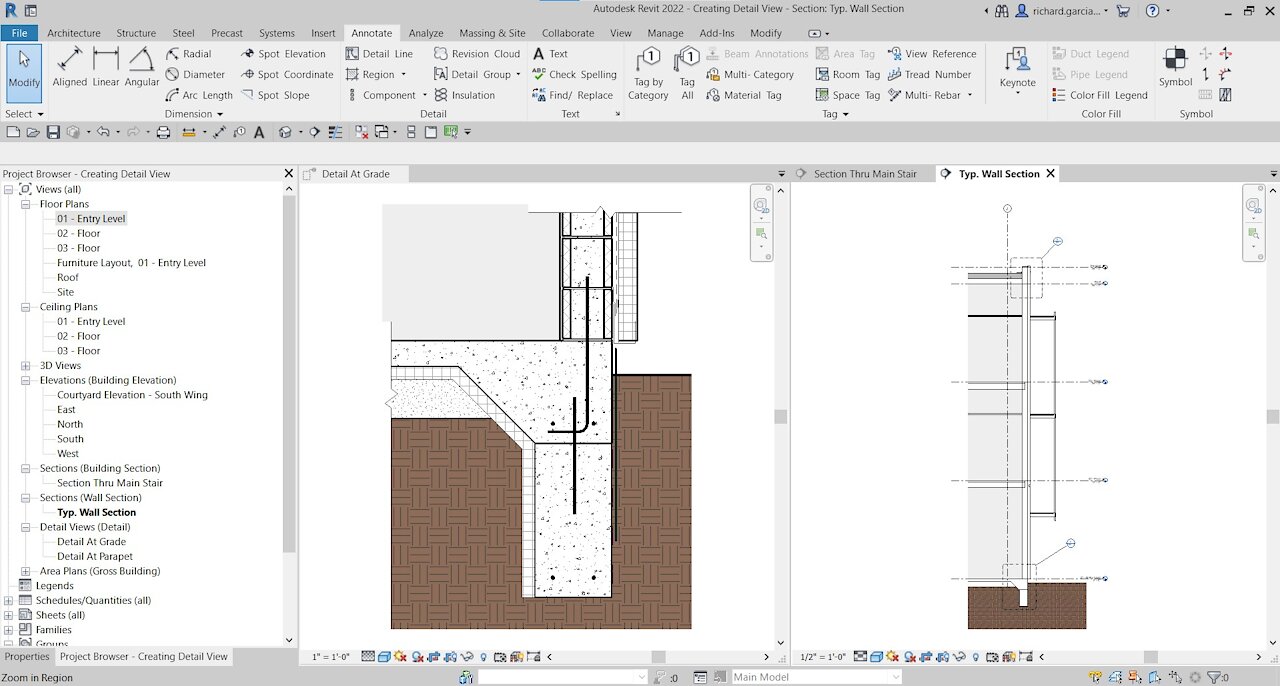The width and height of the screenshot is (1280, 686).
Task: Open the Main Model design options dropdown
Action: (817, 677)
